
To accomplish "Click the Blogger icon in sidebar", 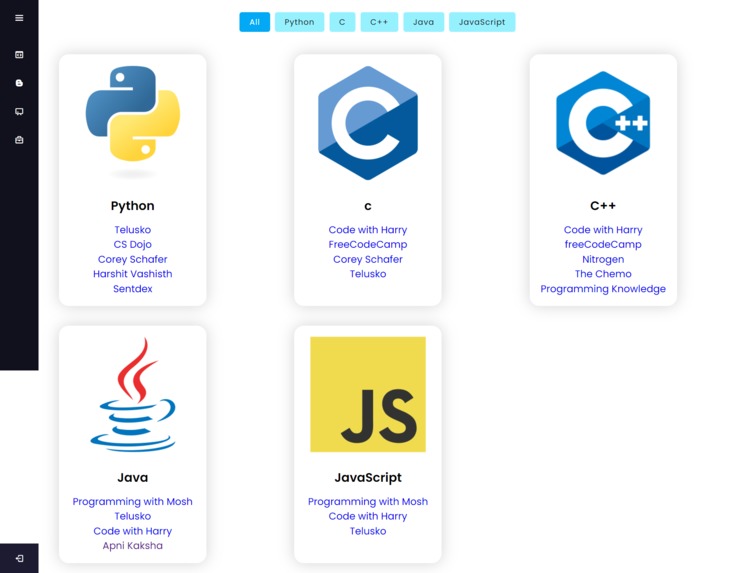I will click(19, 83).
